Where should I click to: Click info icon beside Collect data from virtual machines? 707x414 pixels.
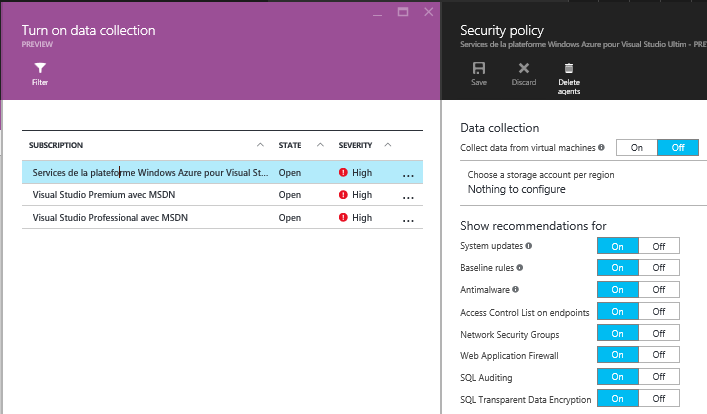tap(601, 148)
